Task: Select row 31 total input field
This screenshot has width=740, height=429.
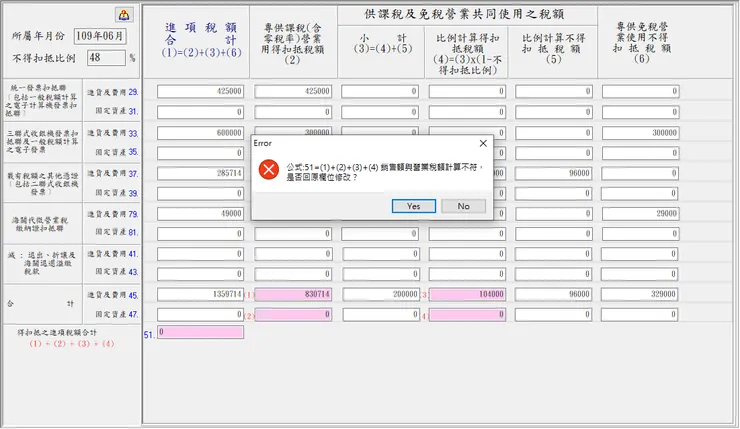Action: click(x=201, y=112)
